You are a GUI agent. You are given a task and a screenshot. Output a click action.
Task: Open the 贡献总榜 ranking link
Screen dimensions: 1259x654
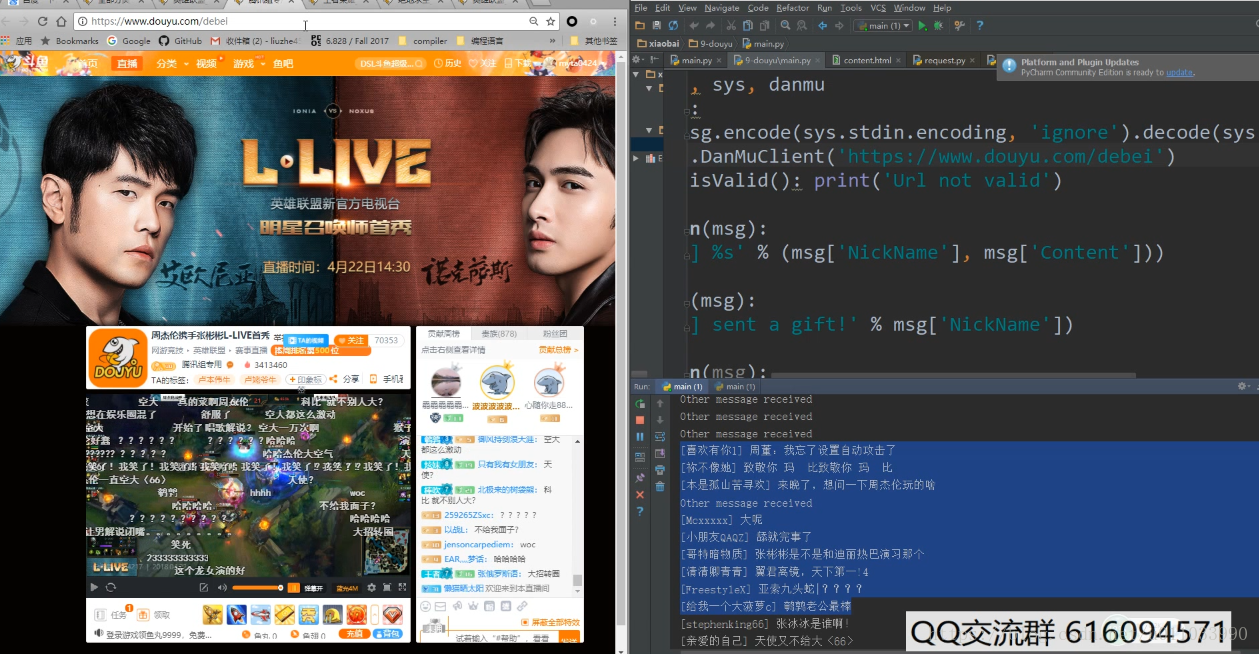coord(558,350)
